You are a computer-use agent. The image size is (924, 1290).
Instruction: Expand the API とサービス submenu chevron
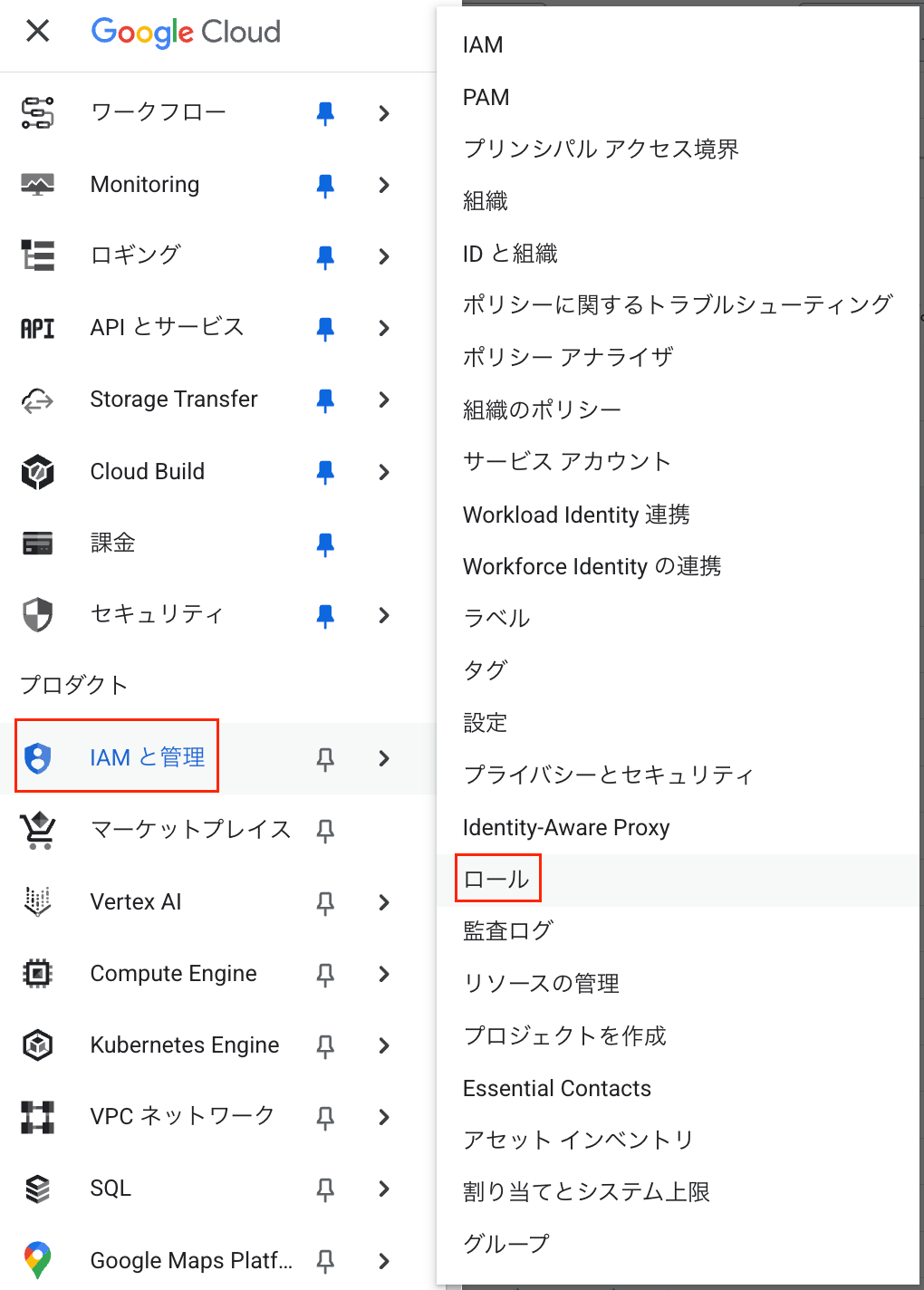point(384,328)
